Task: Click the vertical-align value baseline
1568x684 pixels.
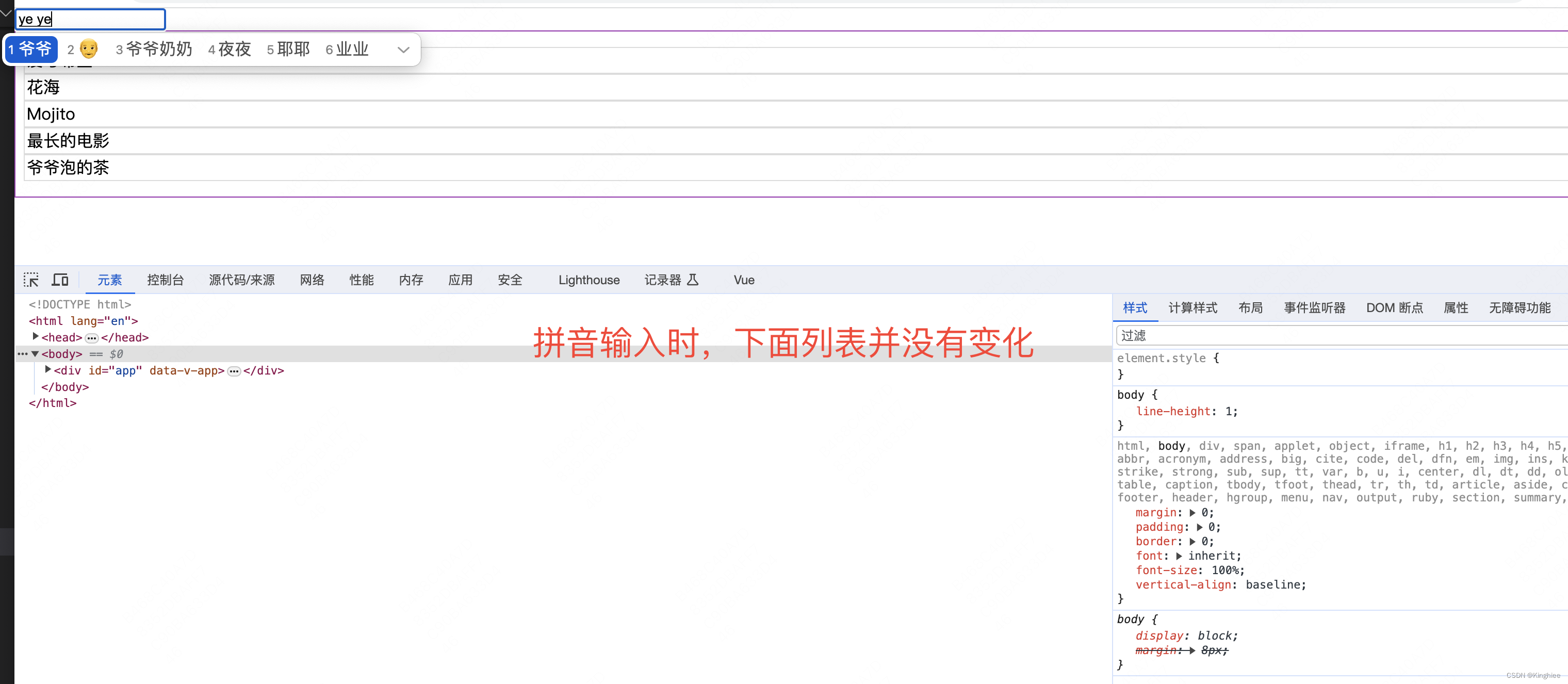Action: coord(1272,585)
